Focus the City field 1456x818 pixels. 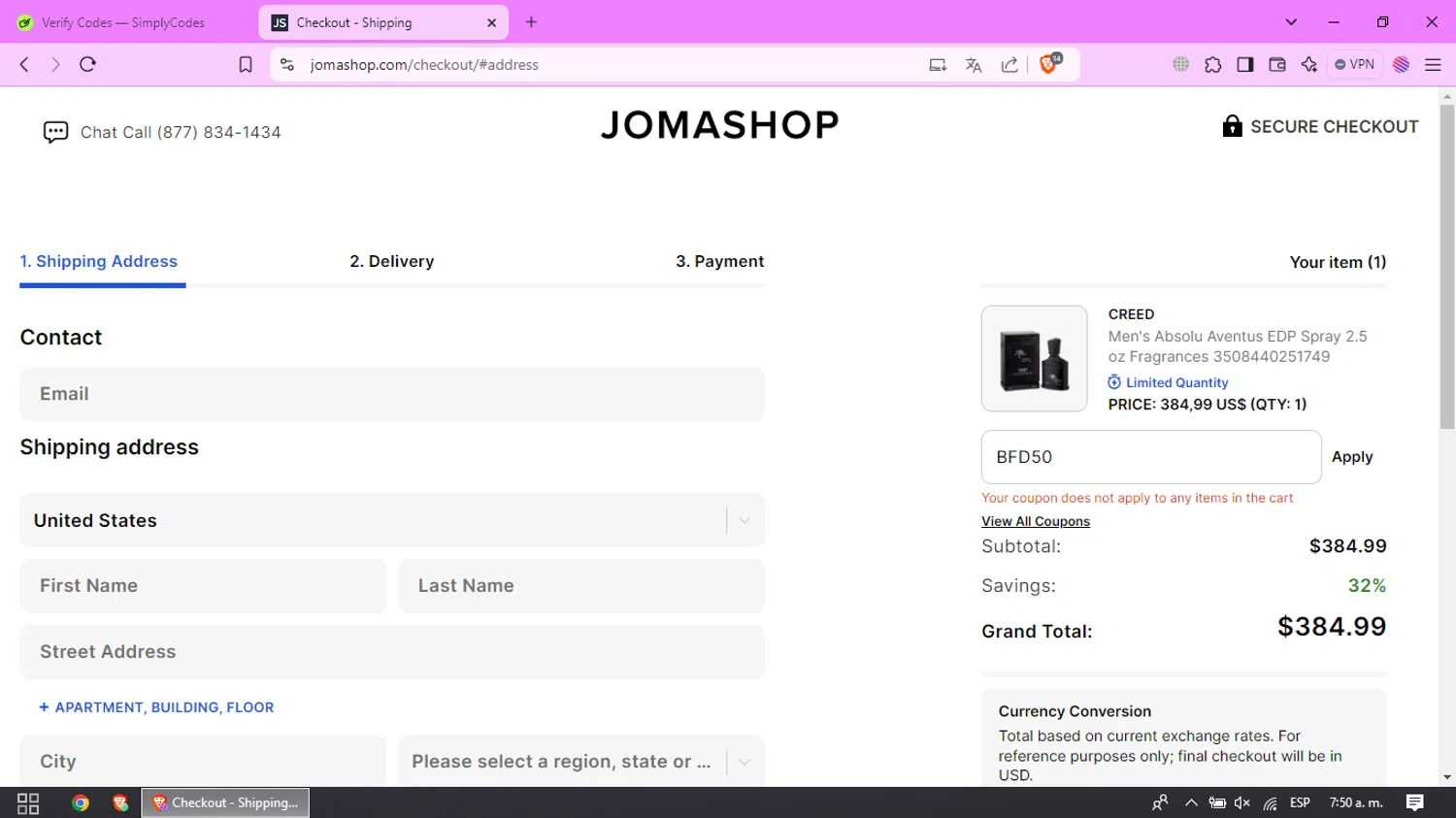click(203, 761)
